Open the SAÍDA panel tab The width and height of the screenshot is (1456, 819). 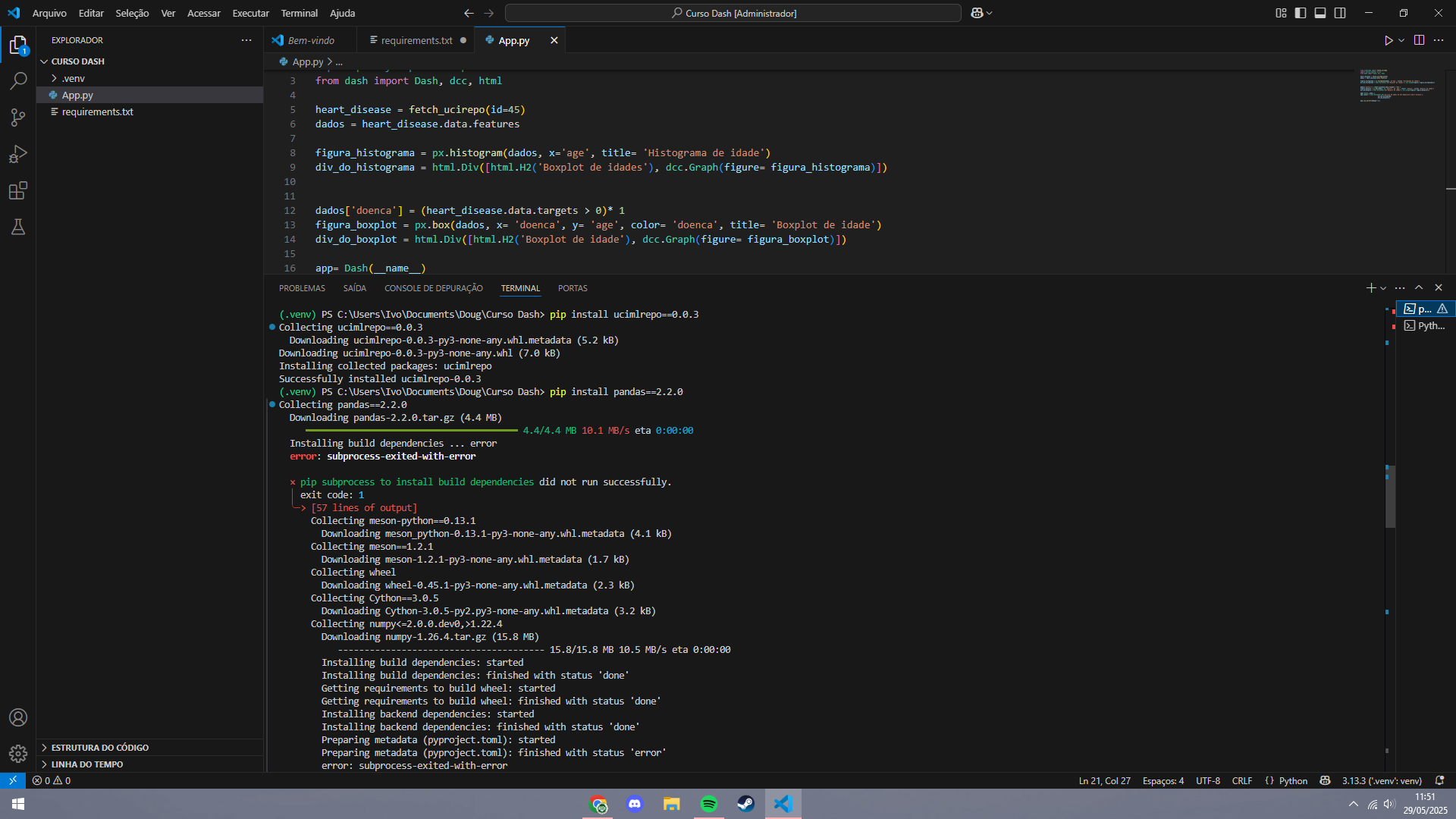click(354, 288)
